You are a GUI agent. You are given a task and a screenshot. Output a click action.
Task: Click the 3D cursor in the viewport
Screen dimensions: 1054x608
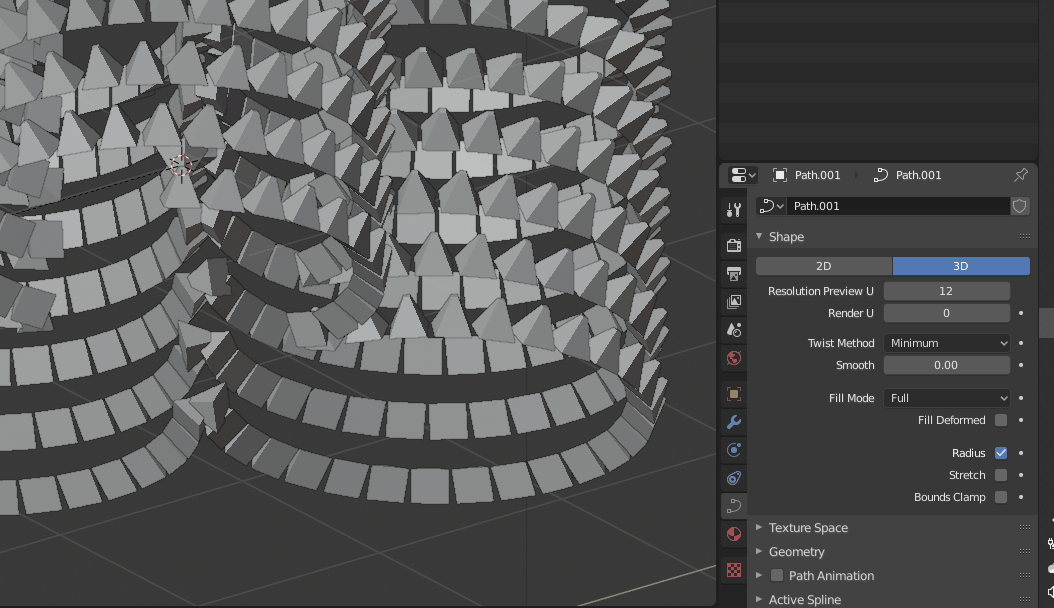point(181,165)
